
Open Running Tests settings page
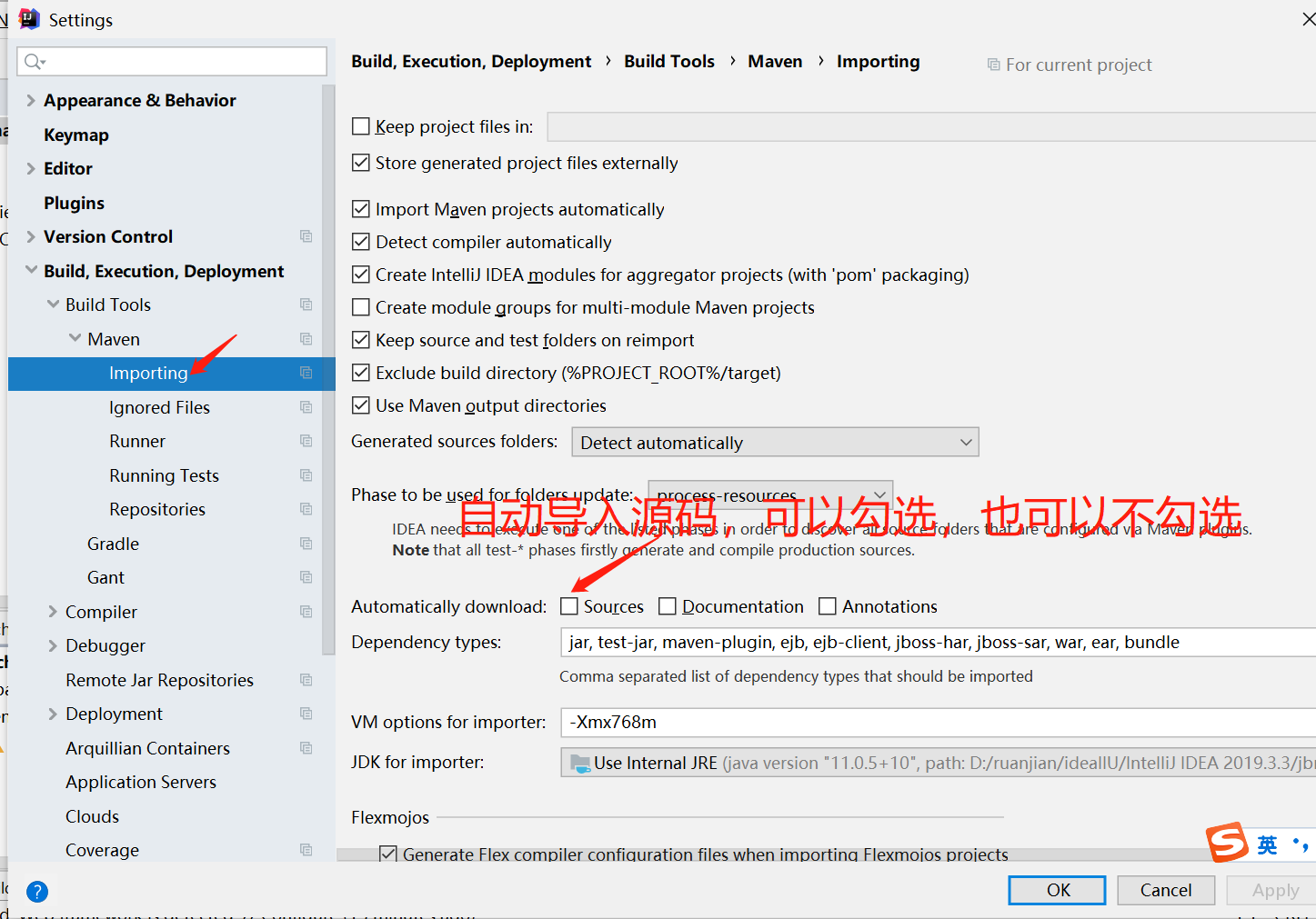[164, 475]
